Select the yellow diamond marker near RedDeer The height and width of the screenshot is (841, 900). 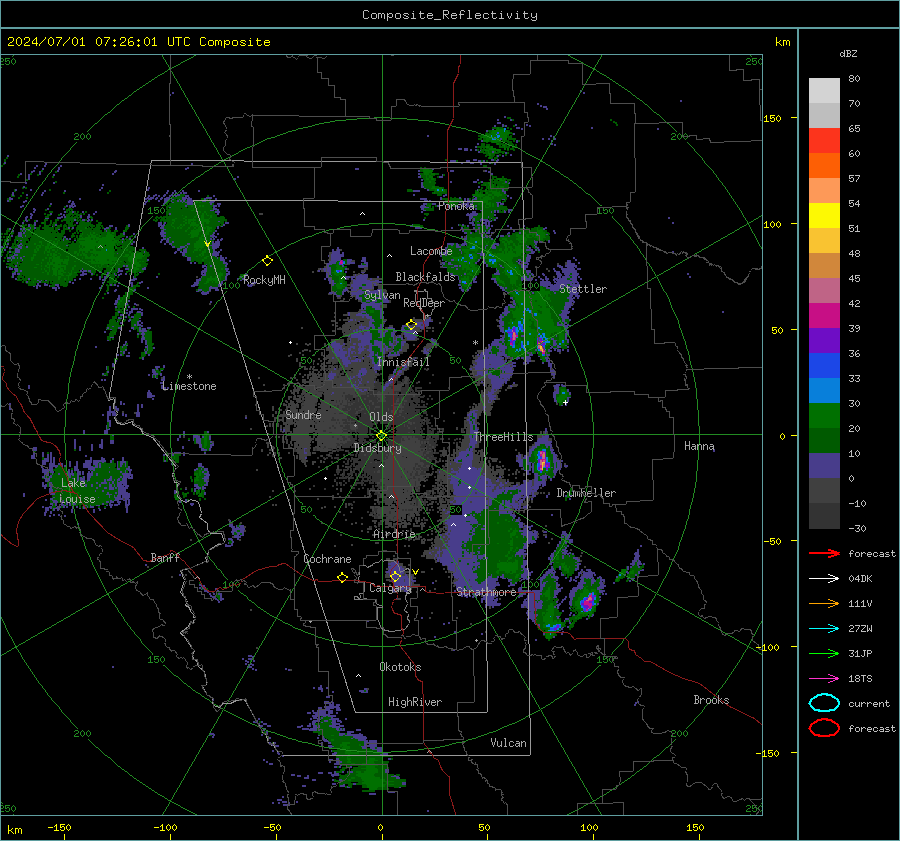click(411, 325)
